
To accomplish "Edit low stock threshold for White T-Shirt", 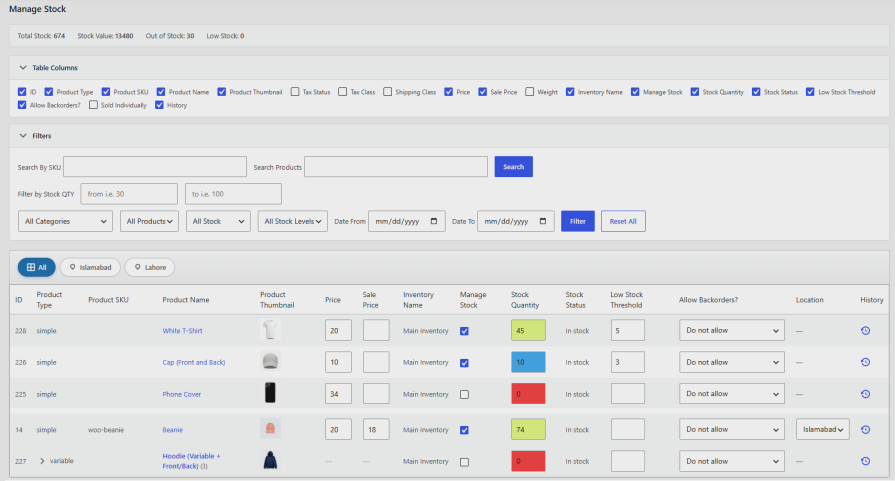I will 628,330.
